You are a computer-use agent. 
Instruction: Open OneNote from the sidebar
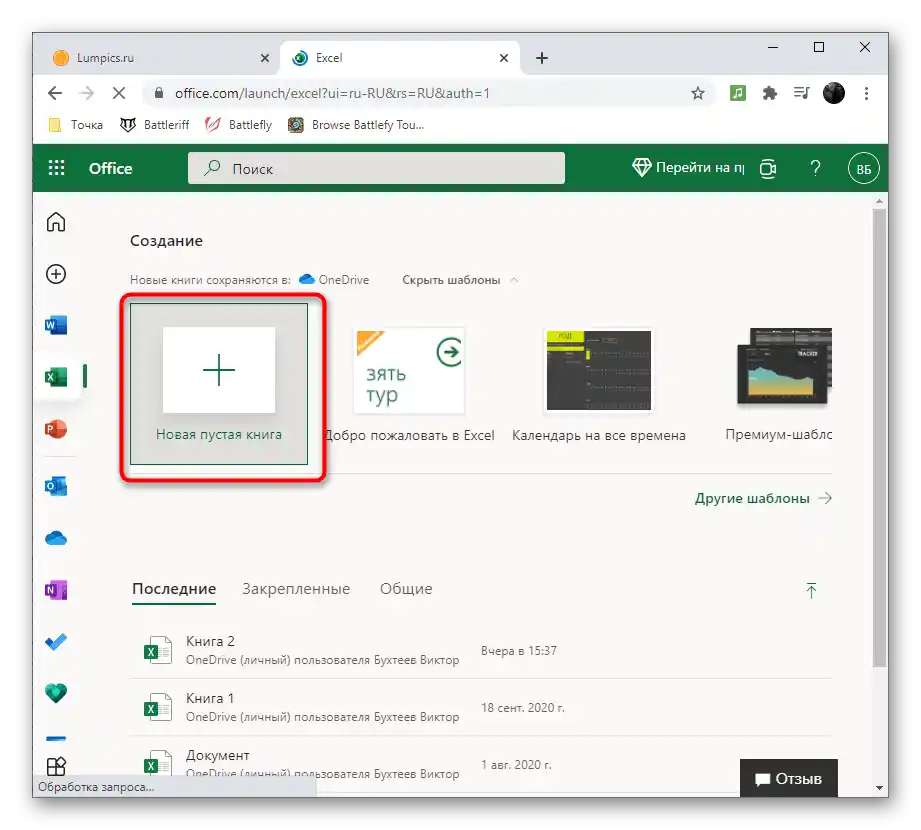tap(56, 590)
